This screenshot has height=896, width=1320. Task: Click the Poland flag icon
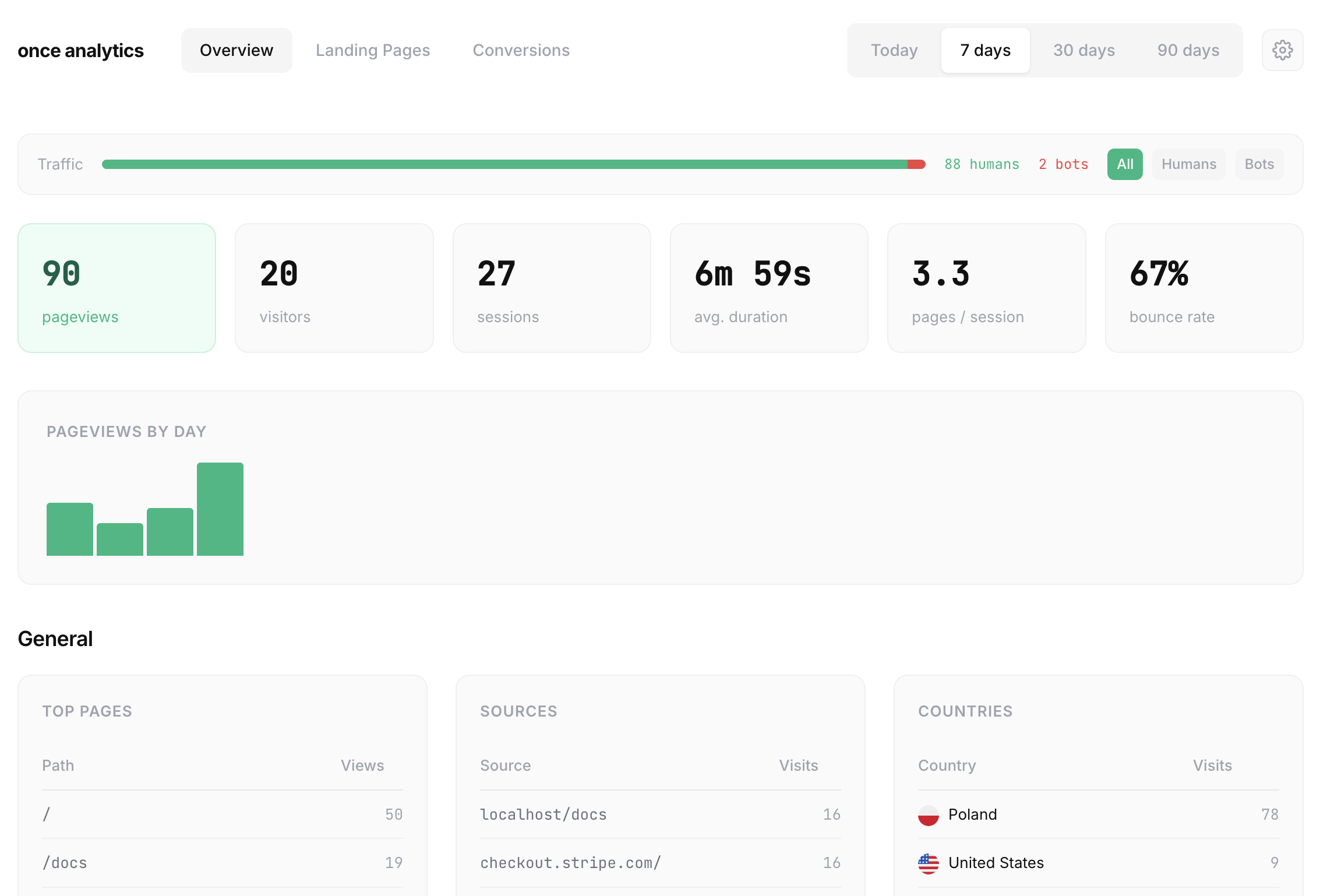[927, 815]
